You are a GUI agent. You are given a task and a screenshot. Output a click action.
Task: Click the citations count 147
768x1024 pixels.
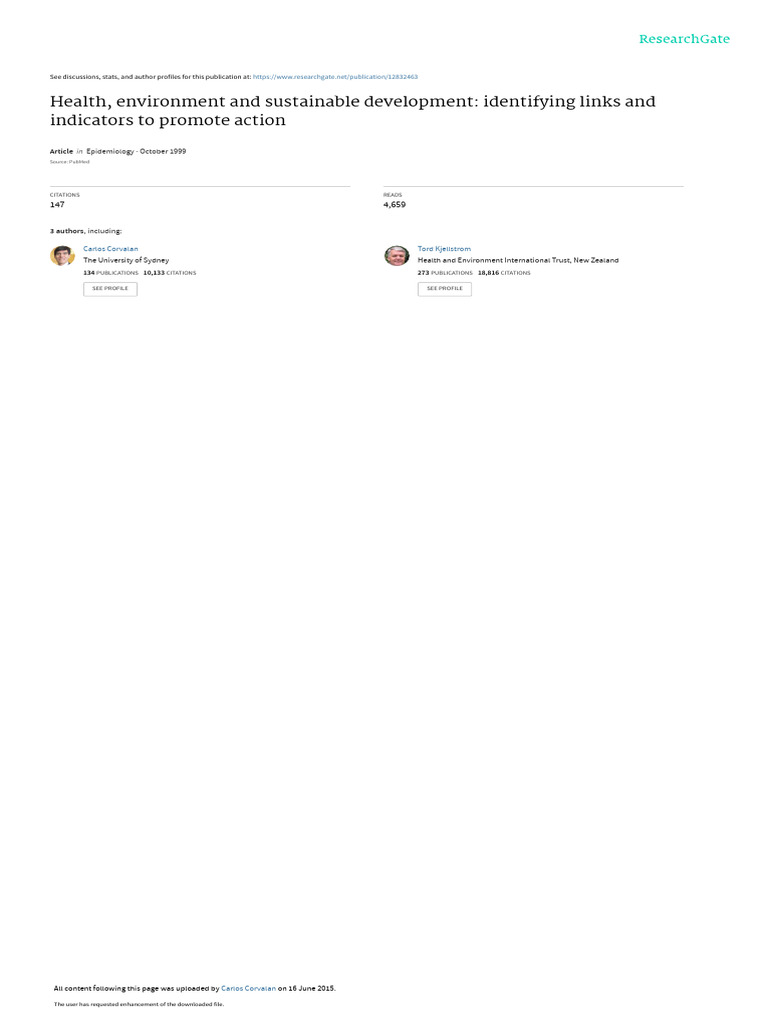pyautogui.click(x=57, y=204)
